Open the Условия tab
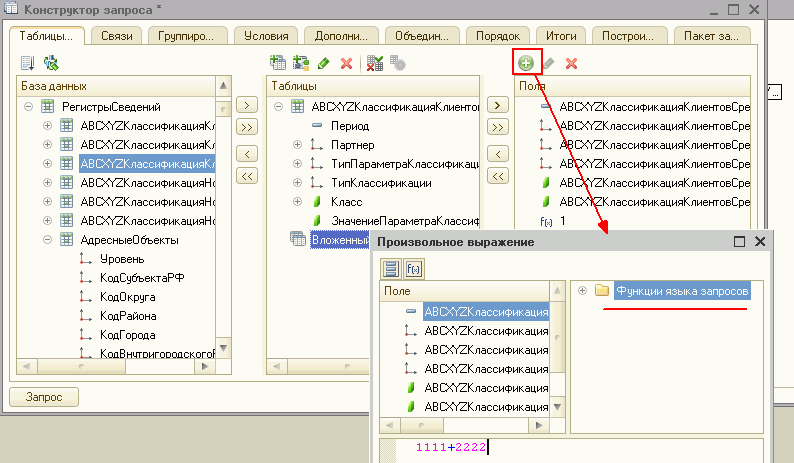Screen dimensions: 794x463 tap(266, 36)
